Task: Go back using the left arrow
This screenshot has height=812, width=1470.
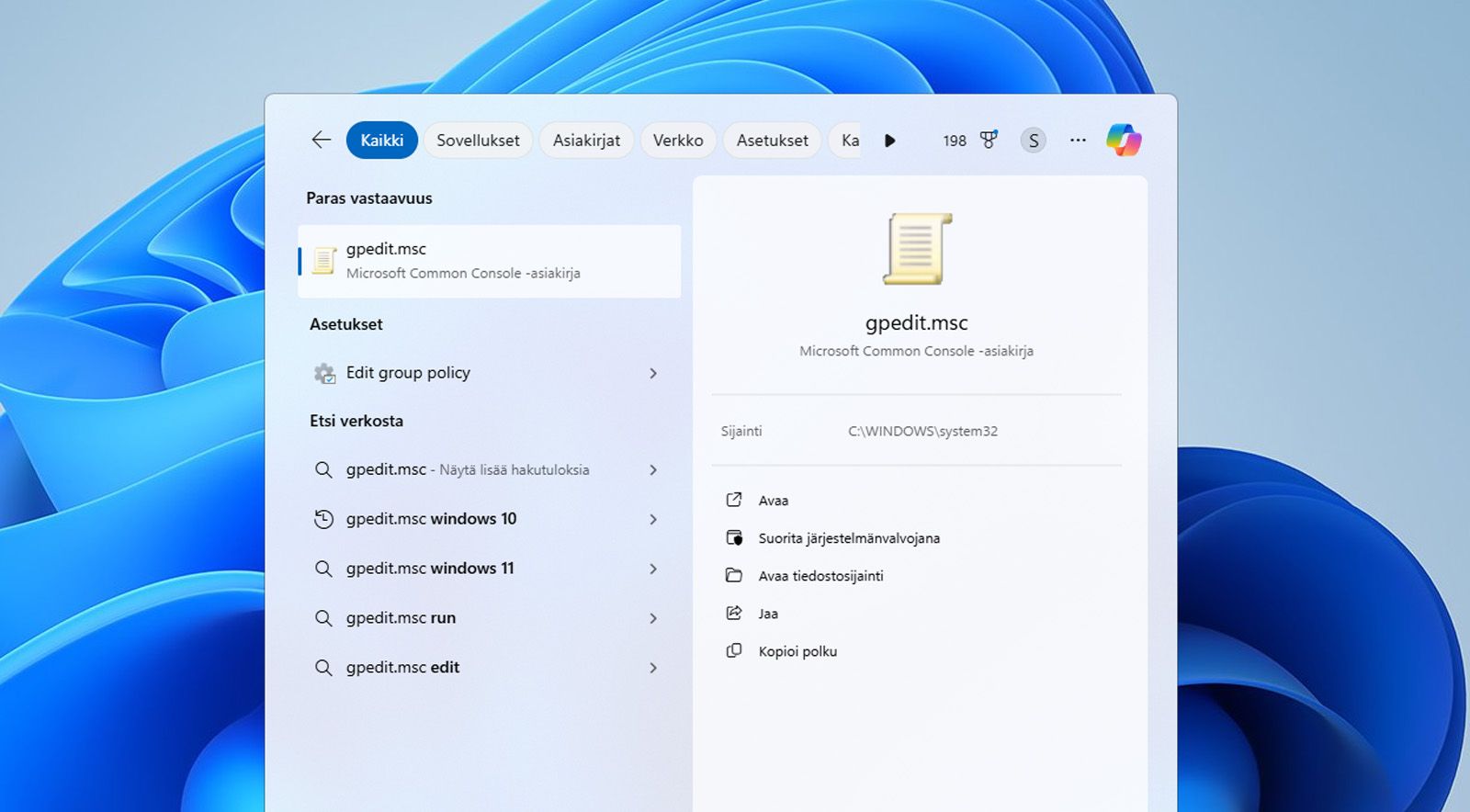Action: 321,140
